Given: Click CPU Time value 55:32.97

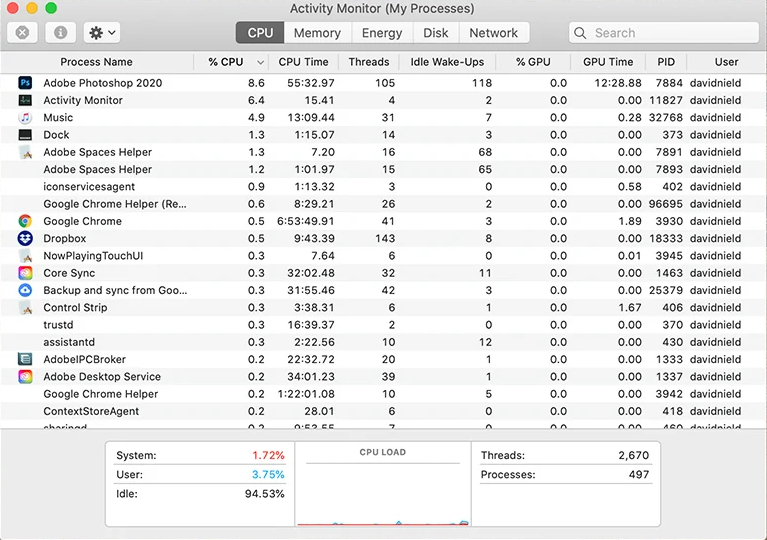Looking at the screenshot, I should 311,83.
